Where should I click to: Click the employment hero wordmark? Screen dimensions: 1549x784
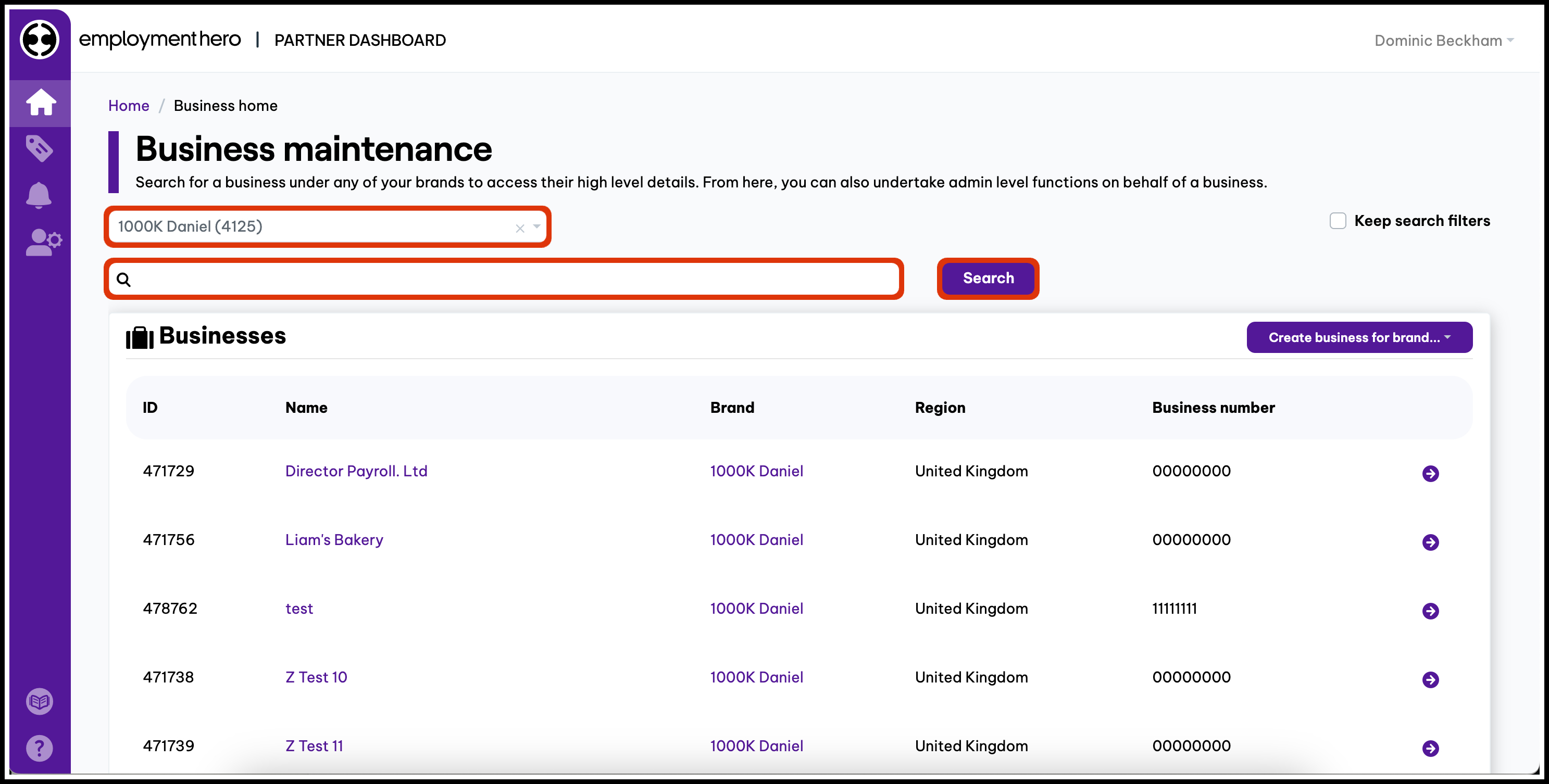pyautogui.click(x=160, y=40)
